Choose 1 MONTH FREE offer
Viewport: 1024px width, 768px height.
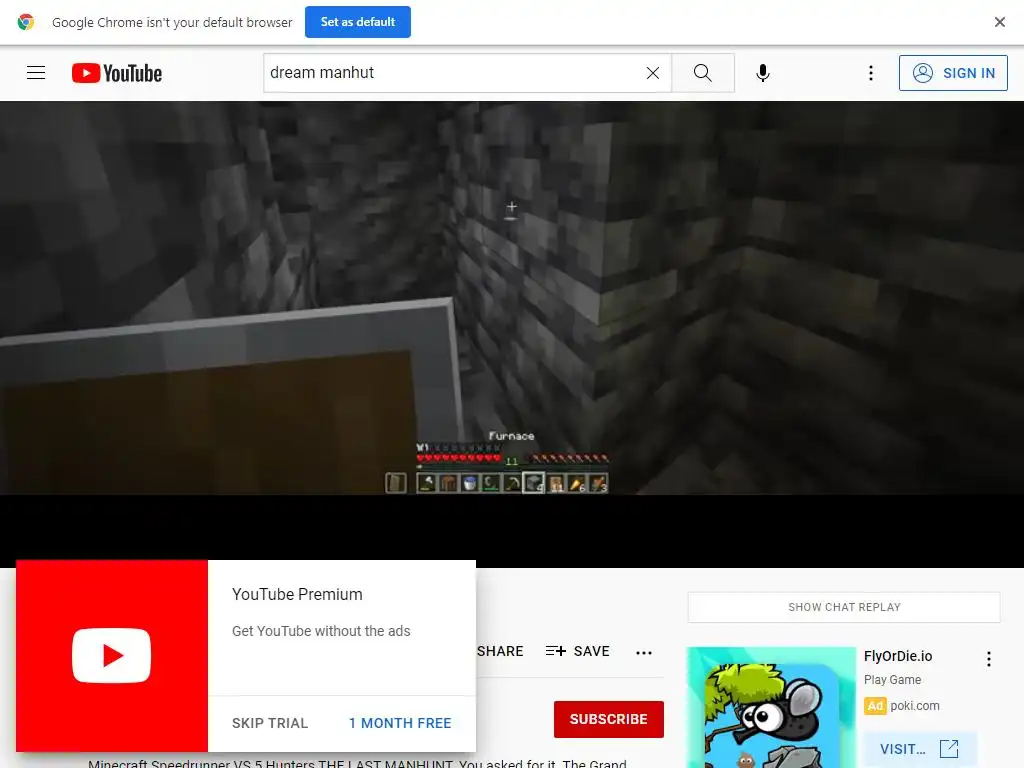[400, 723]
